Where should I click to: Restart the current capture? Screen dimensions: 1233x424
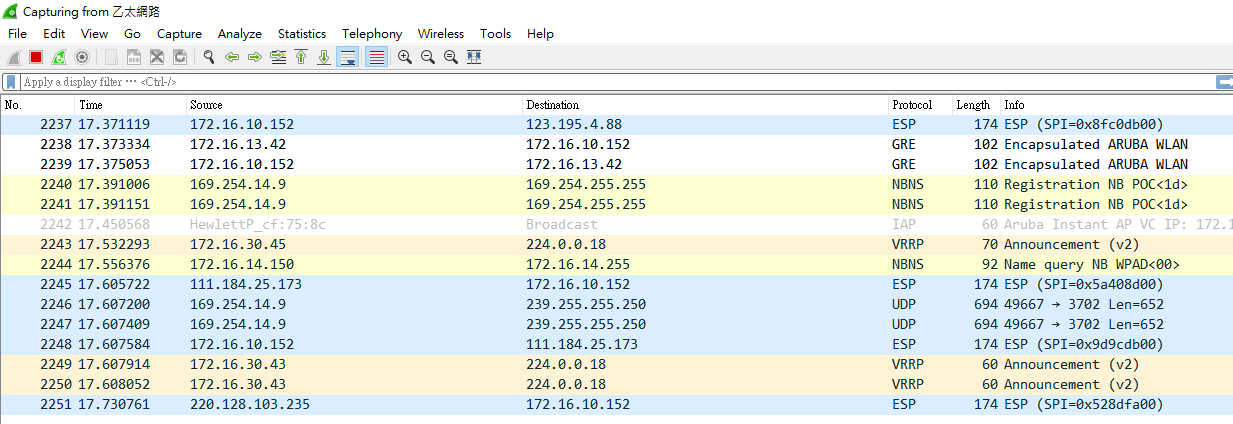[x=59, y=57]
